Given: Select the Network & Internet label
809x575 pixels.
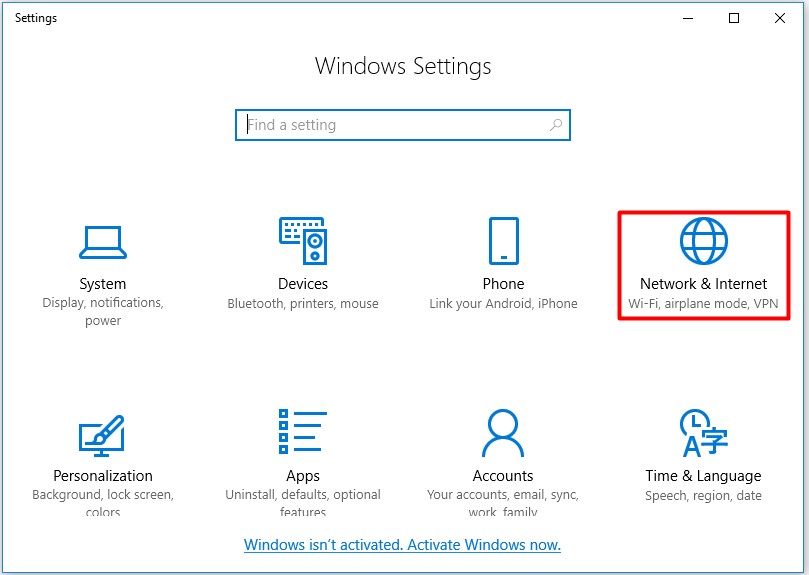Looking at the screenshot, I should tap(703, 284).
